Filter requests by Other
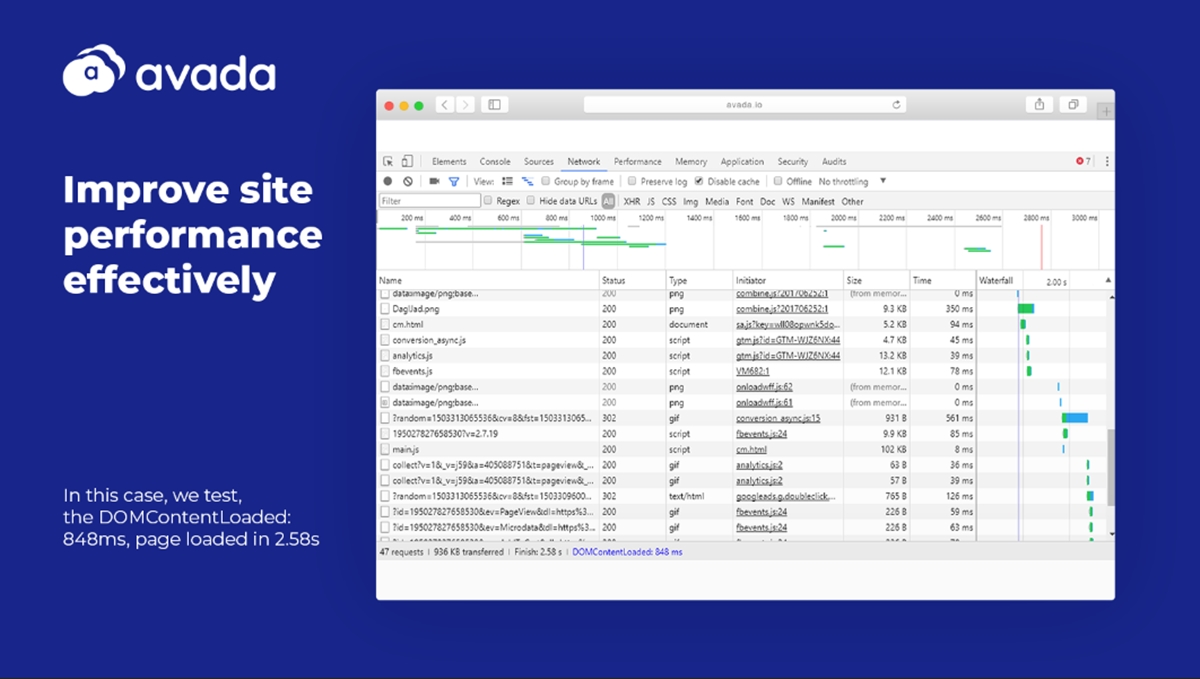Viewport: 1200px width, 679px height. pyautogui.click(x=852, y=201)
